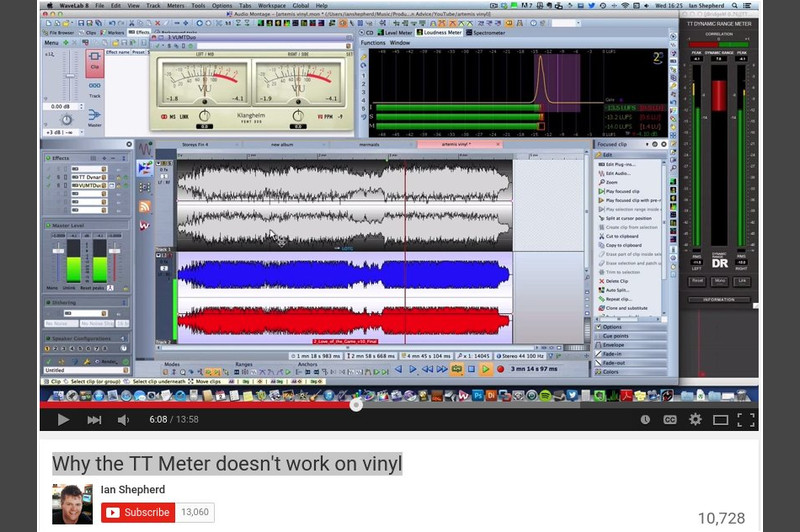The height and width of the screenshot is (532, 800).
Task: Enter fullscreen in the YouTube player
Action: [x=745, y=420]
